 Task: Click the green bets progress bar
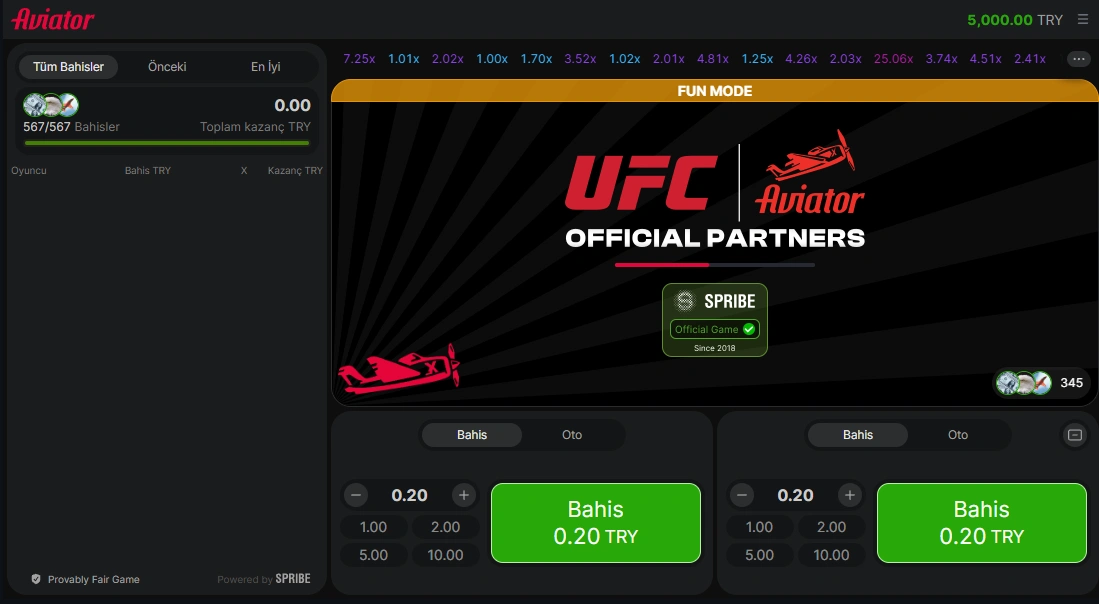pyautogui.click(x=167, y=143)
